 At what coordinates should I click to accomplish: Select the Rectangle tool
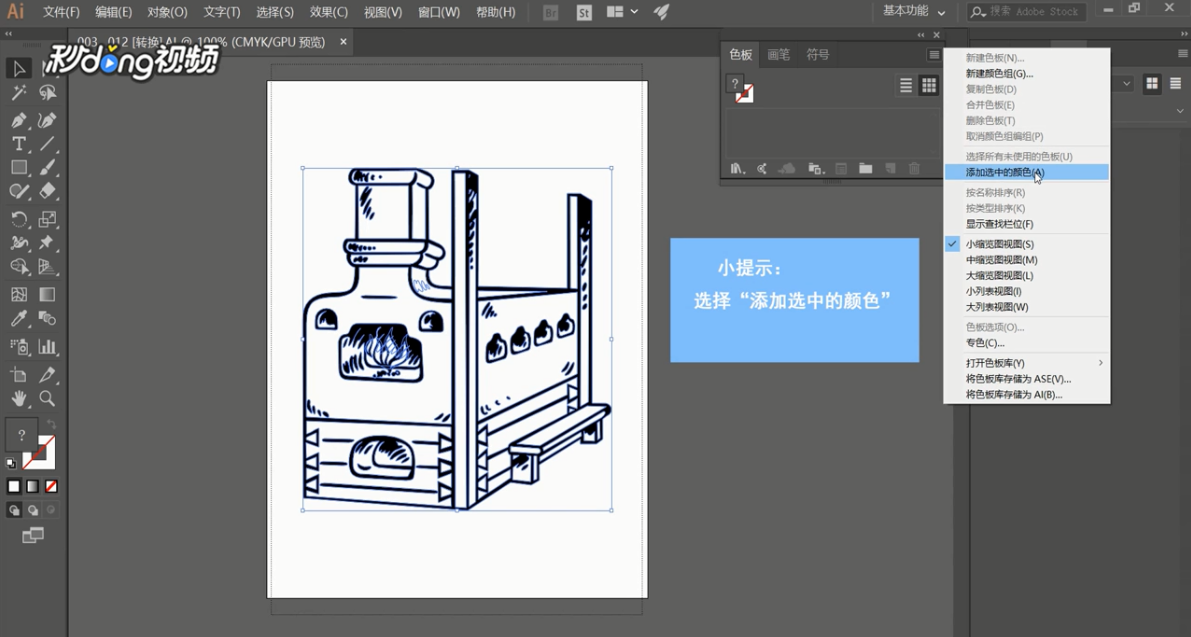[x=18, y=167]
